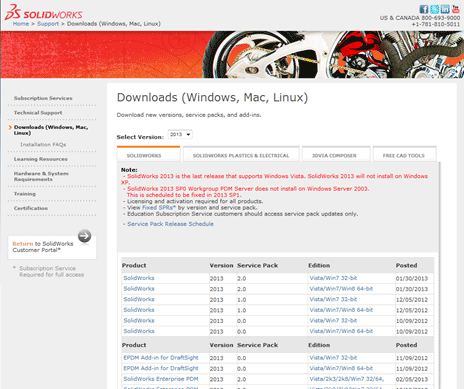Go to Home breadcrumb link
Image resolution: width=464 pixels, height=389 pixels.
tap(21, 24)
